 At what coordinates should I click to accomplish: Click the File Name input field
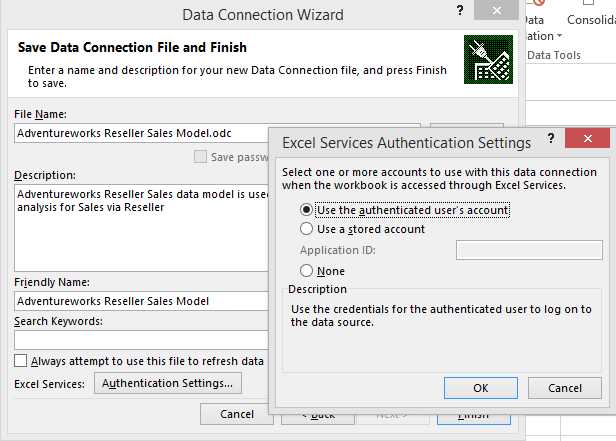[x=142, y=134]
